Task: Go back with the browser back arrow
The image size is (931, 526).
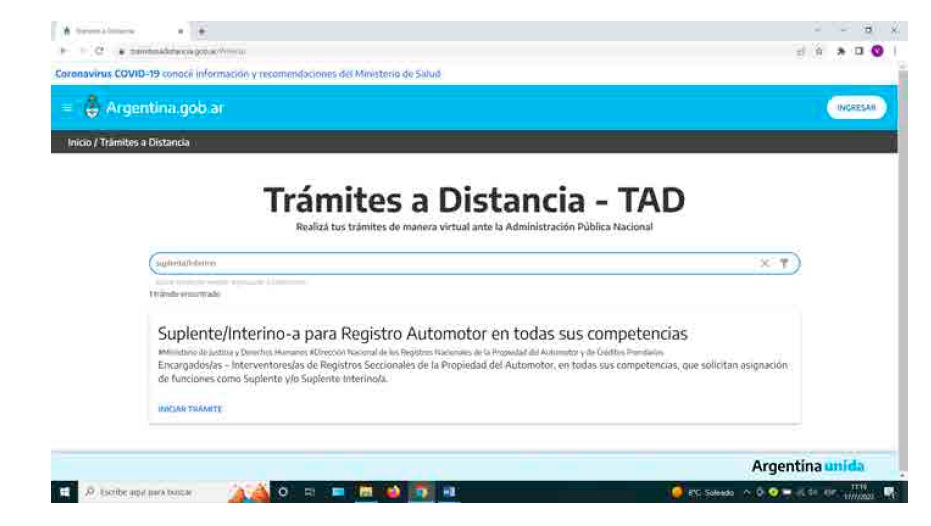Action: click(63, 51)
